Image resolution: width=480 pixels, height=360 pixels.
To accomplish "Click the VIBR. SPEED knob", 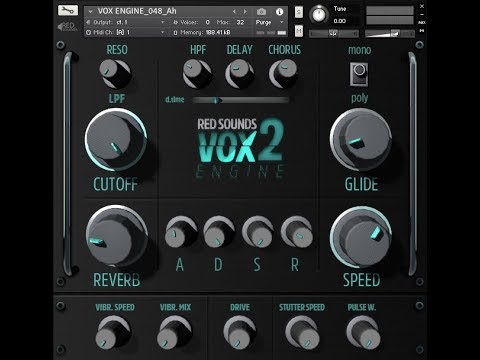I will (x=113, y=332).
